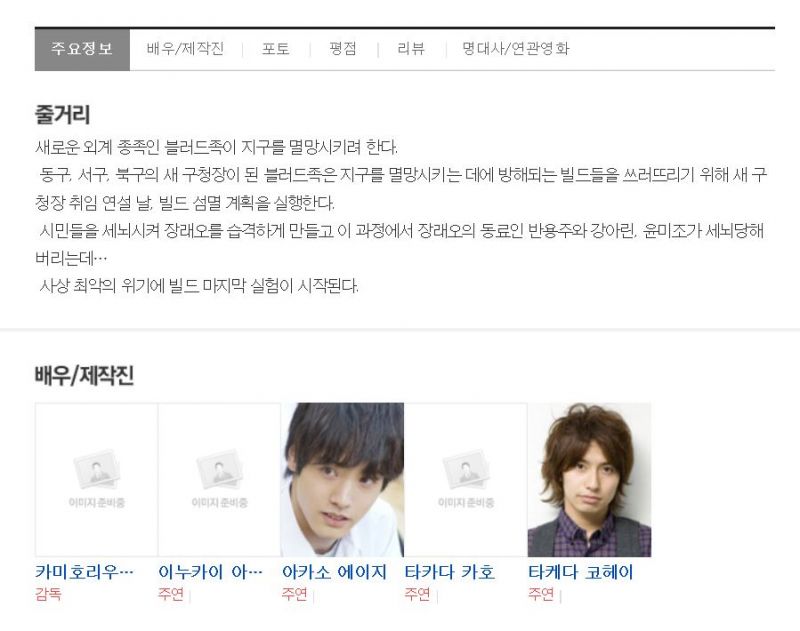Open the 명대사/연관영화 tab
The image size is (800, 631).
pyautogui.click(x=516, y=49)
